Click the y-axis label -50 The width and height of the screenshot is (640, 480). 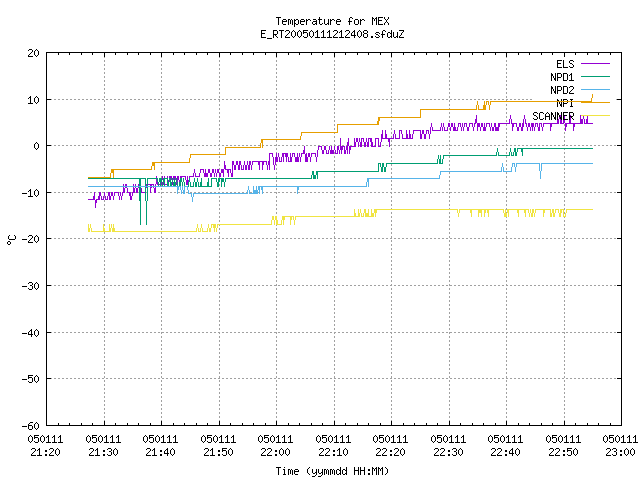31,379
